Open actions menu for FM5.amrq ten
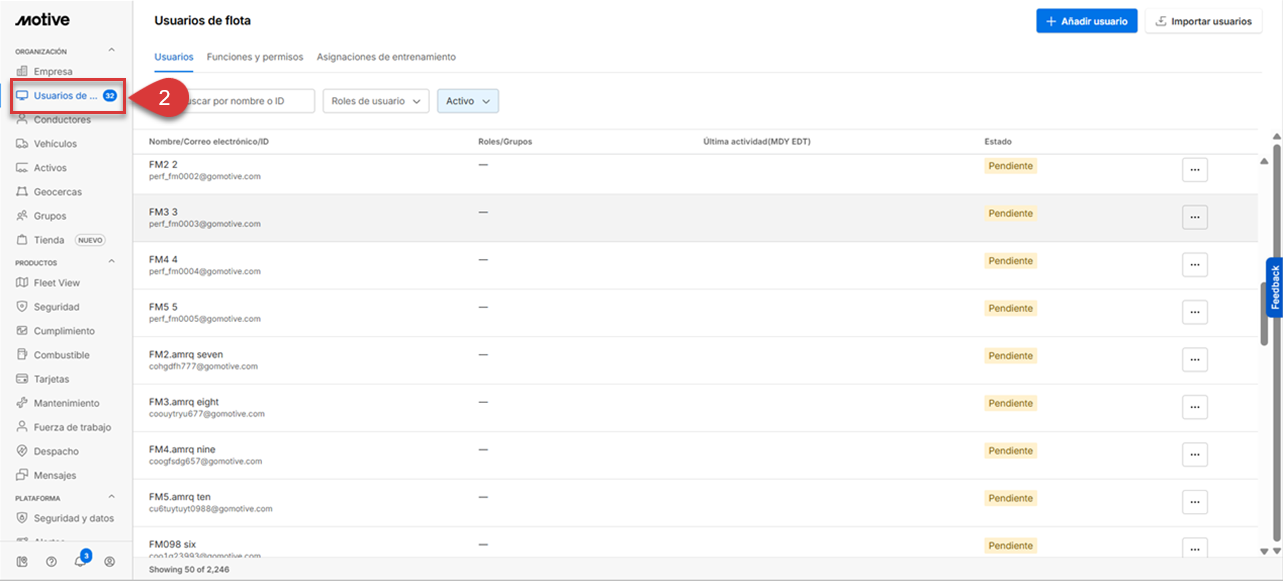The width and height of the screenshot is (1284, 581). (1195, 502)
